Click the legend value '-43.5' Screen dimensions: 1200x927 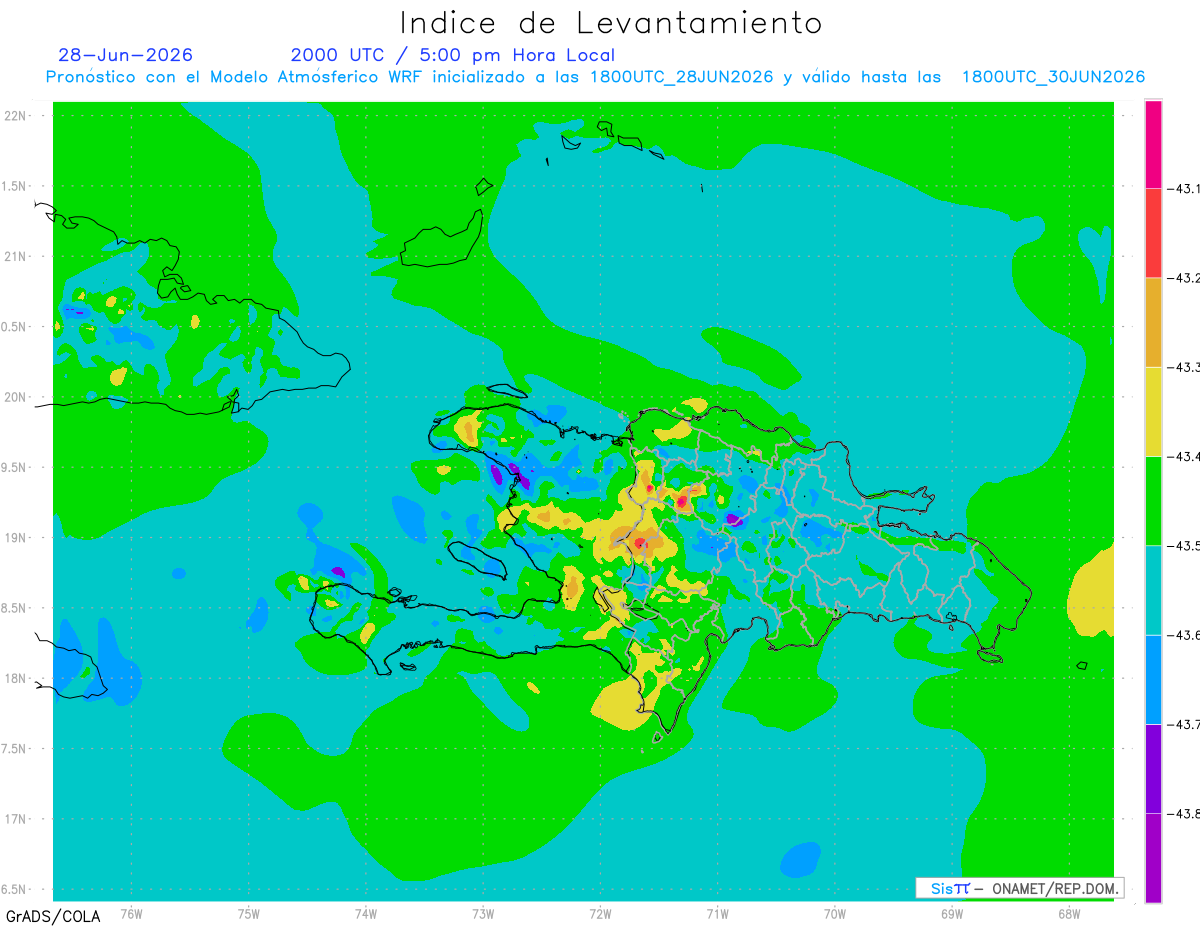(1182, 546)
